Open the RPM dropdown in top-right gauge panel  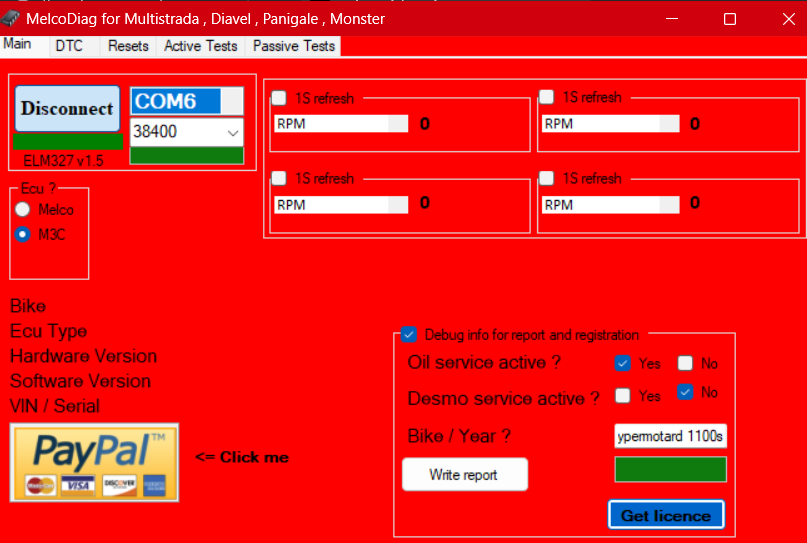tap(610, 124)
